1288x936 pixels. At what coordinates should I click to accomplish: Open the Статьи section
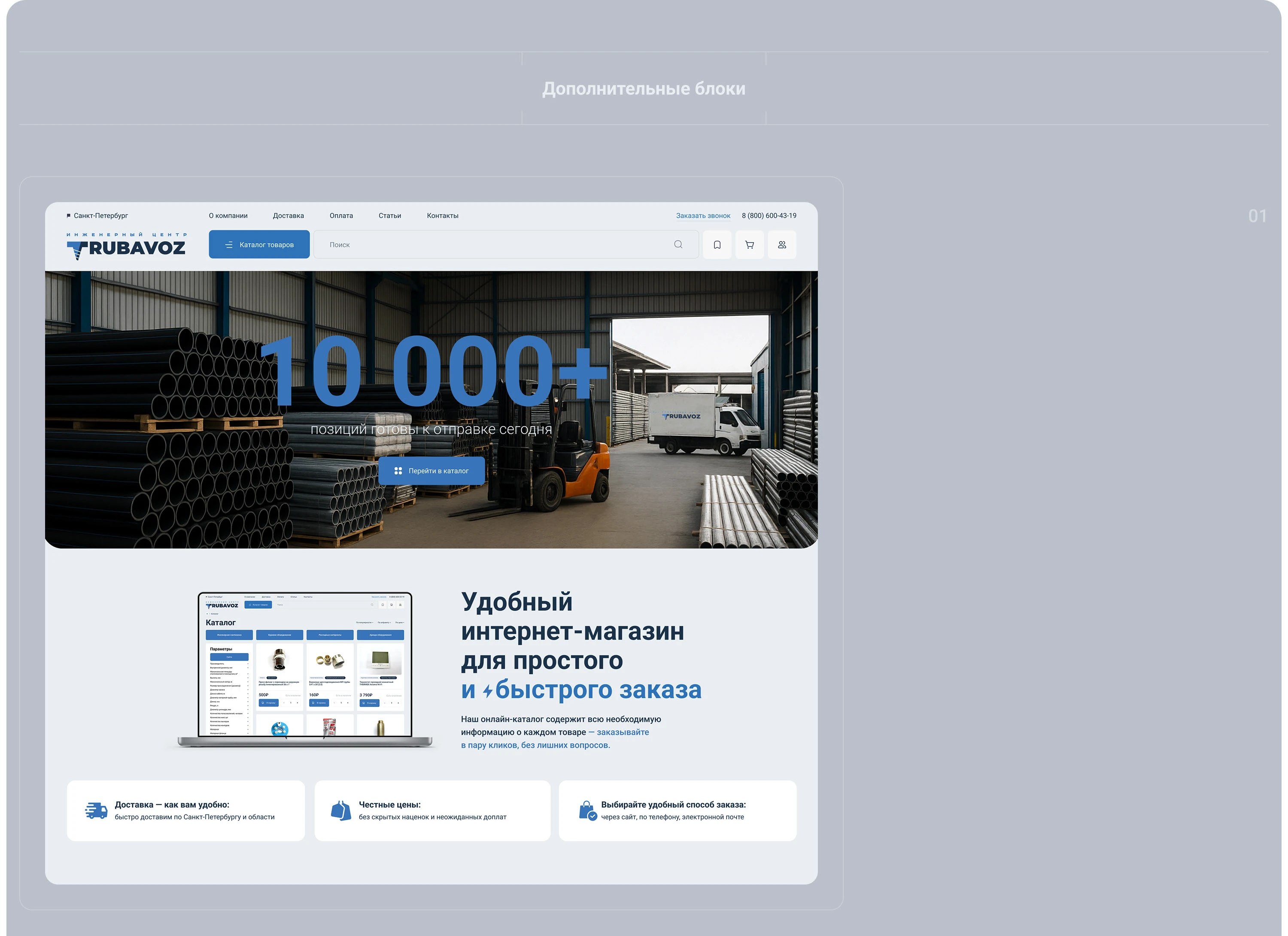click(389, 216)
